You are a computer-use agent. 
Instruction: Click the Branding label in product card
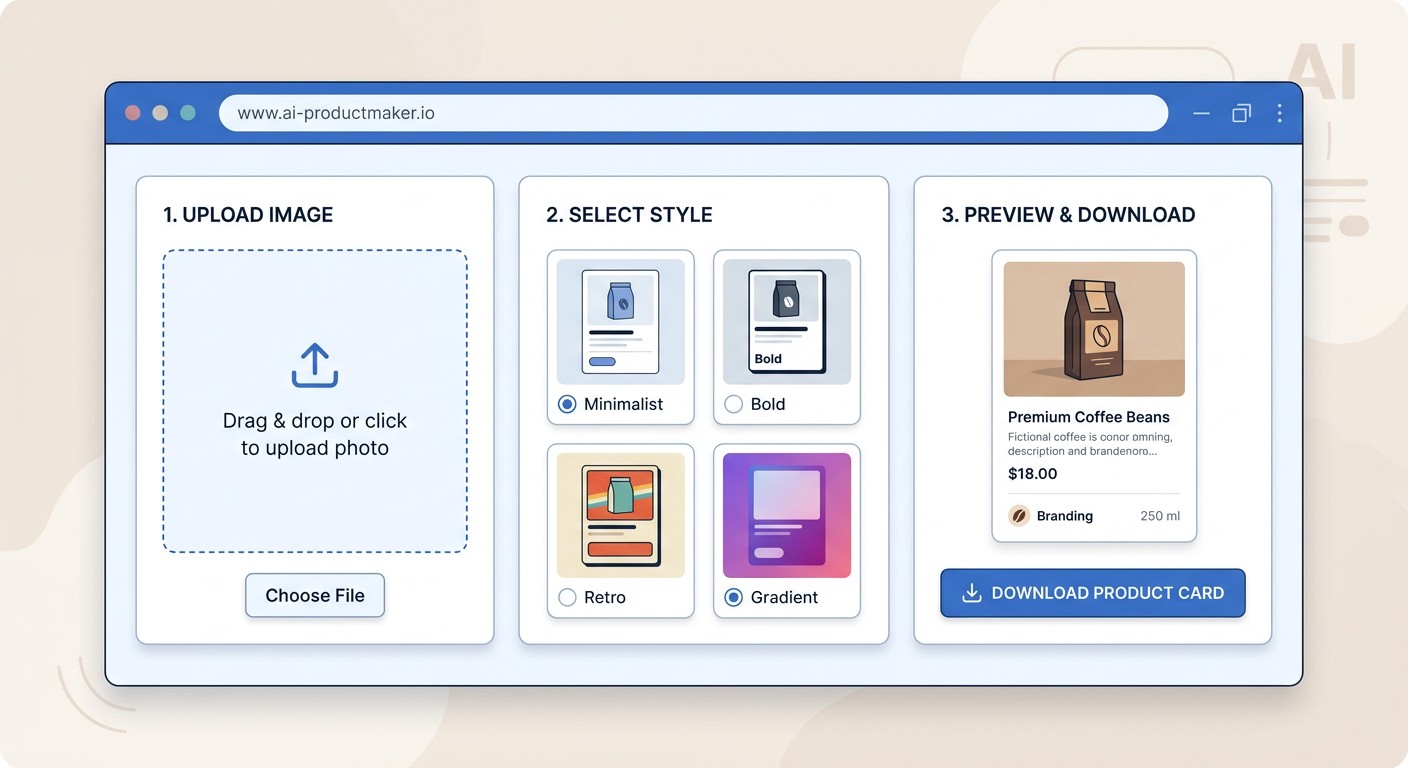[x=1065, y=516]
